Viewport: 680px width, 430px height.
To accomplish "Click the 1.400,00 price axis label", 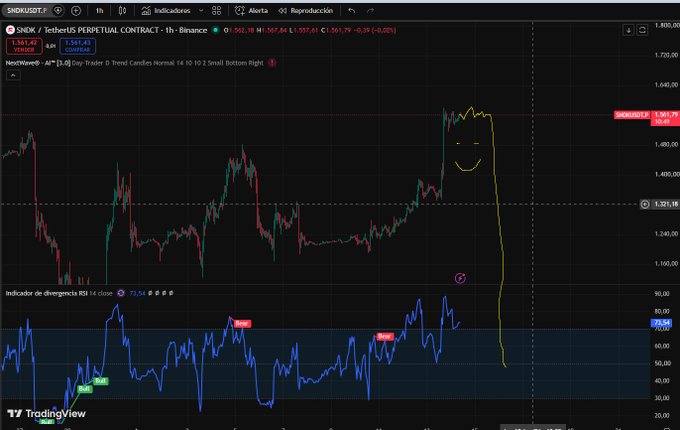I will tap(666, 174).
